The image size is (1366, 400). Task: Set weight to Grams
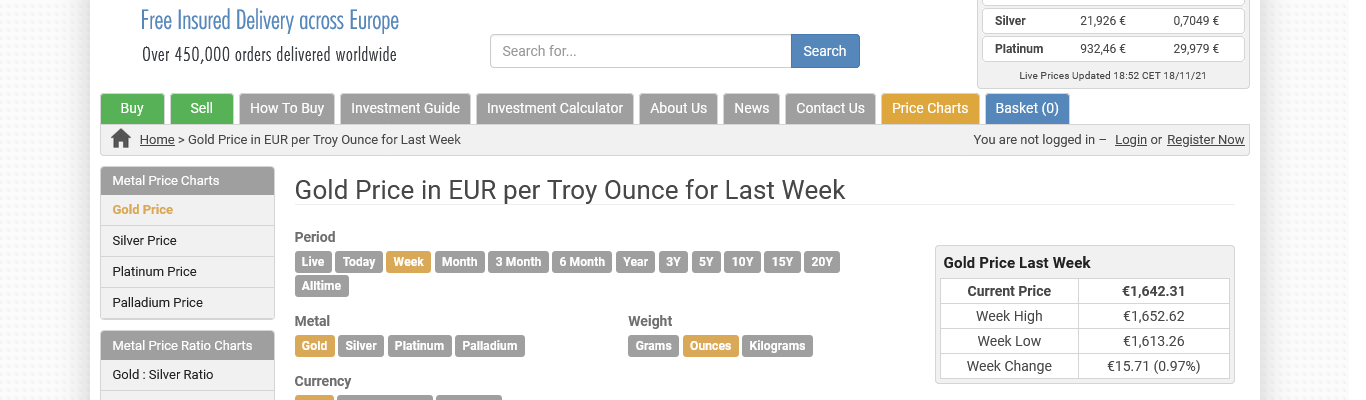click(653, 346)
